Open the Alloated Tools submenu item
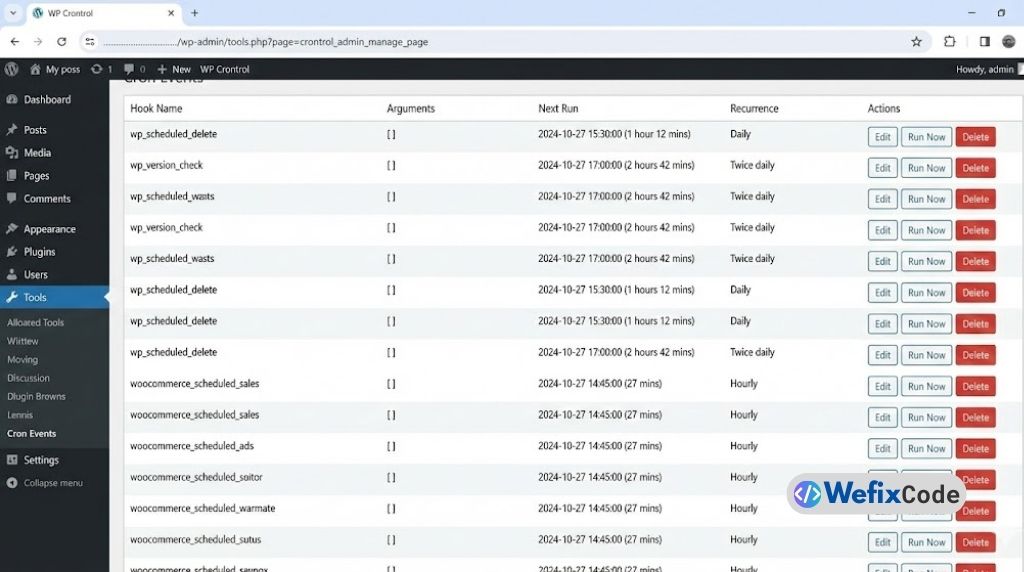The height and width of the screenshot is (572, 1024). 35,323
